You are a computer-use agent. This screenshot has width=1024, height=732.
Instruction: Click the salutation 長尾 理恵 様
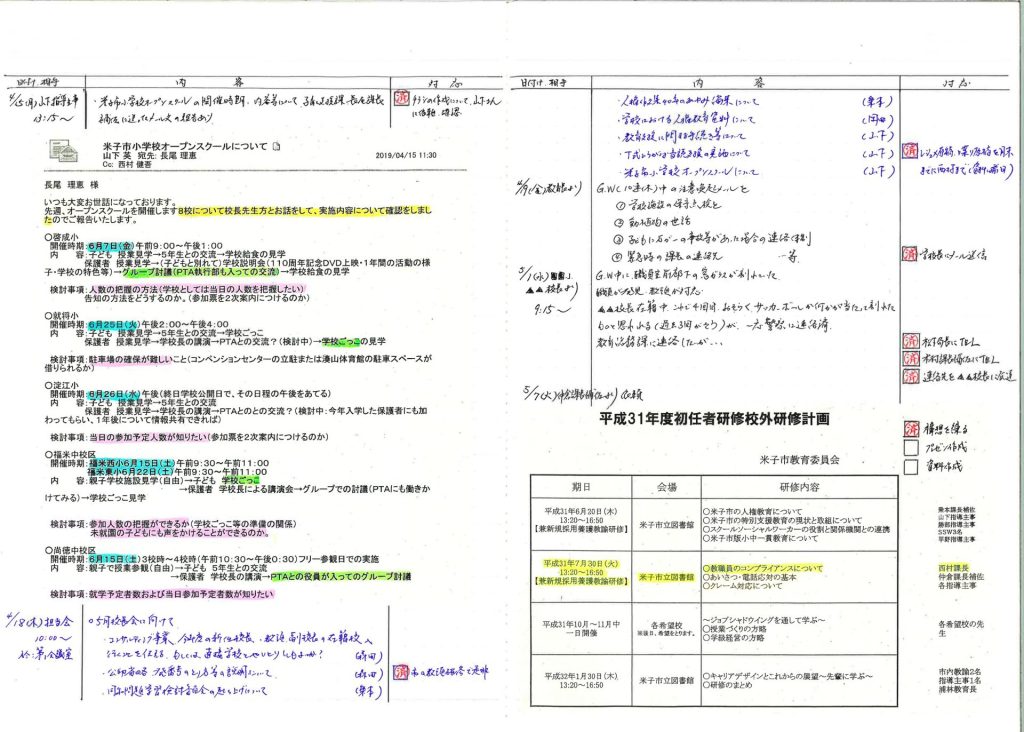coord(71,185)
